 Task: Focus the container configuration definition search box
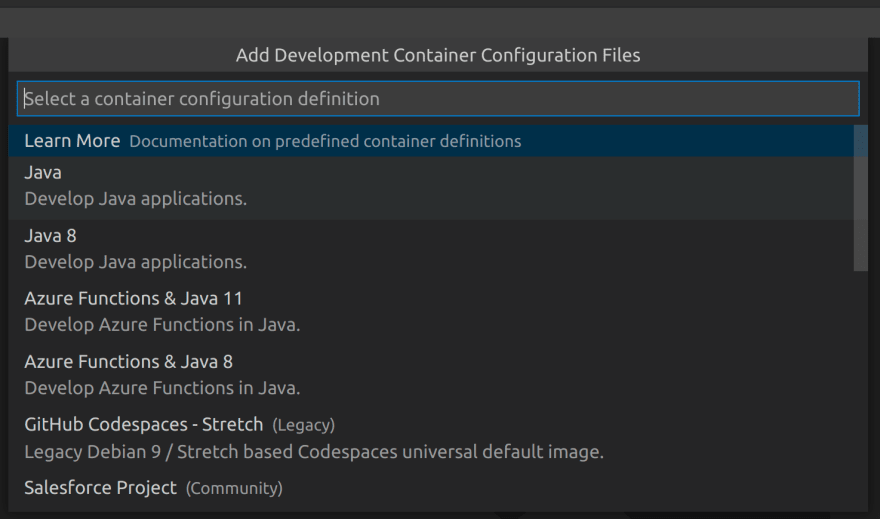pos(438,99)
